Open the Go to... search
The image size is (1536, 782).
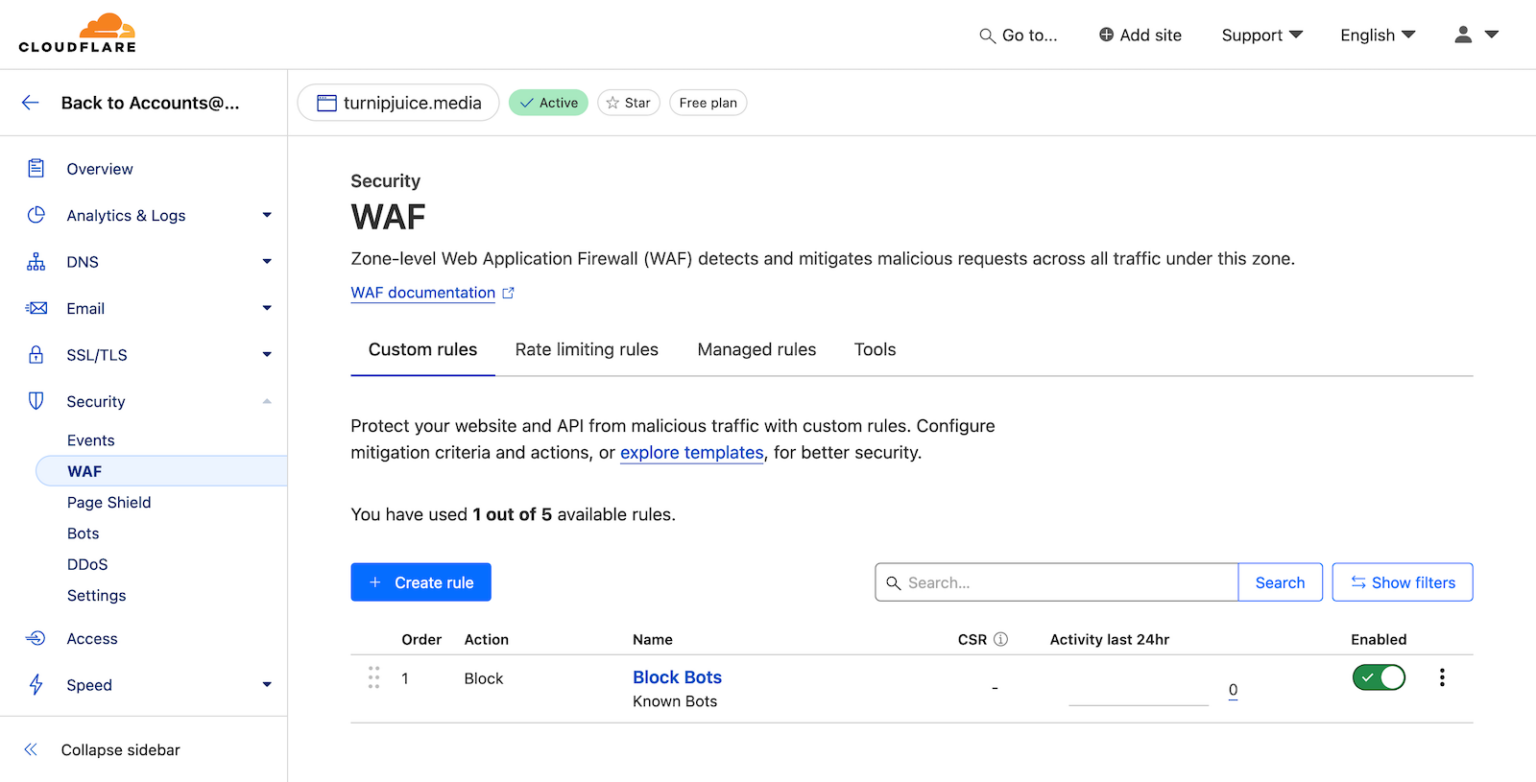pyautogui.click(x=1018, y=35)
